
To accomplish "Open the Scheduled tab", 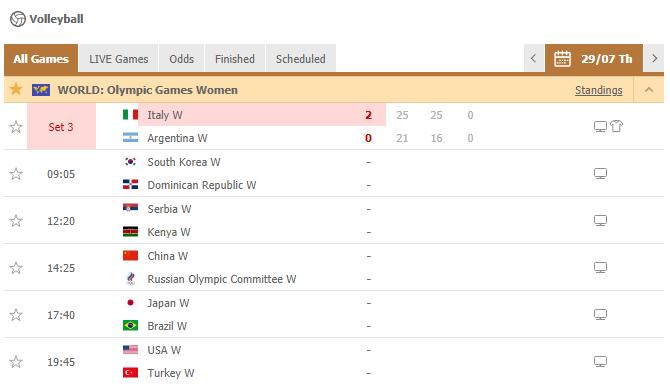I will tap(300, 59).
